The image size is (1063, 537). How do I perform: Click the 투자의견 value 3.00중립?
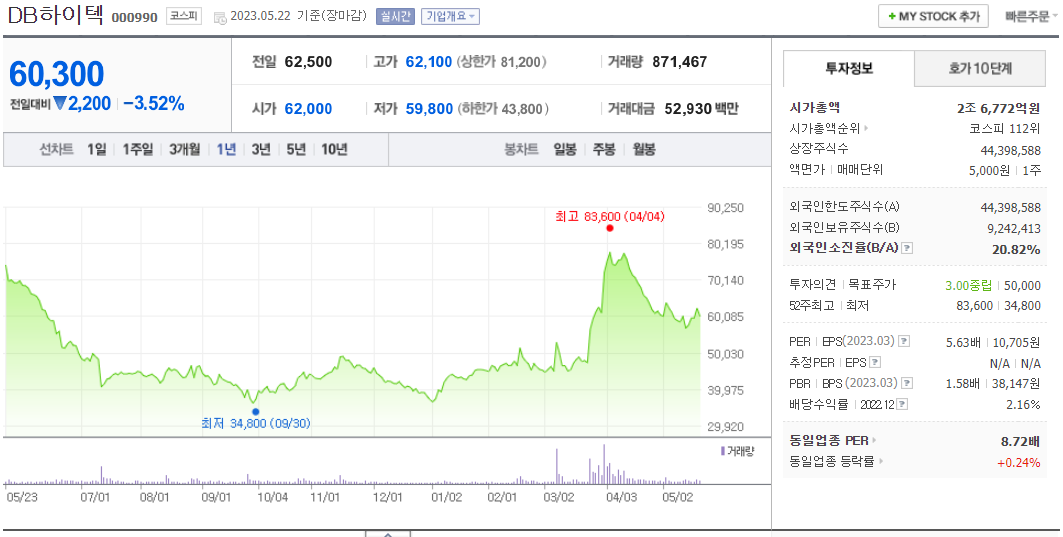[x=968, y=285]
